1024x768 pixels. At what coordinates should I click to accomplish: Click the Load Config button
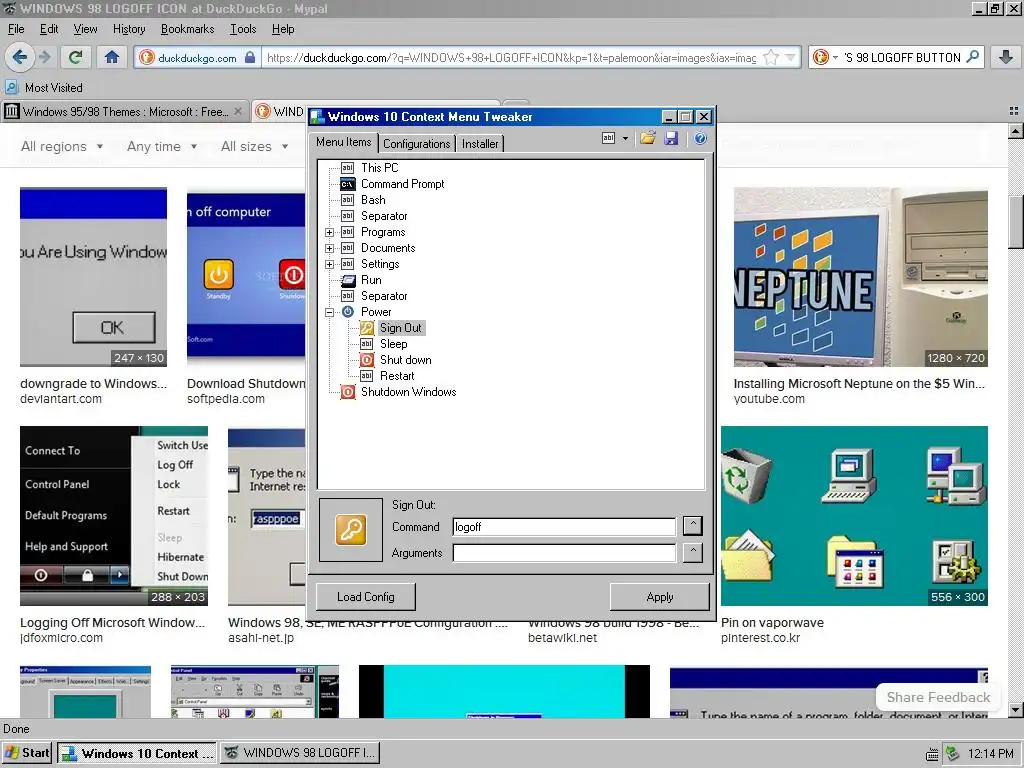(x=366, y=597)
